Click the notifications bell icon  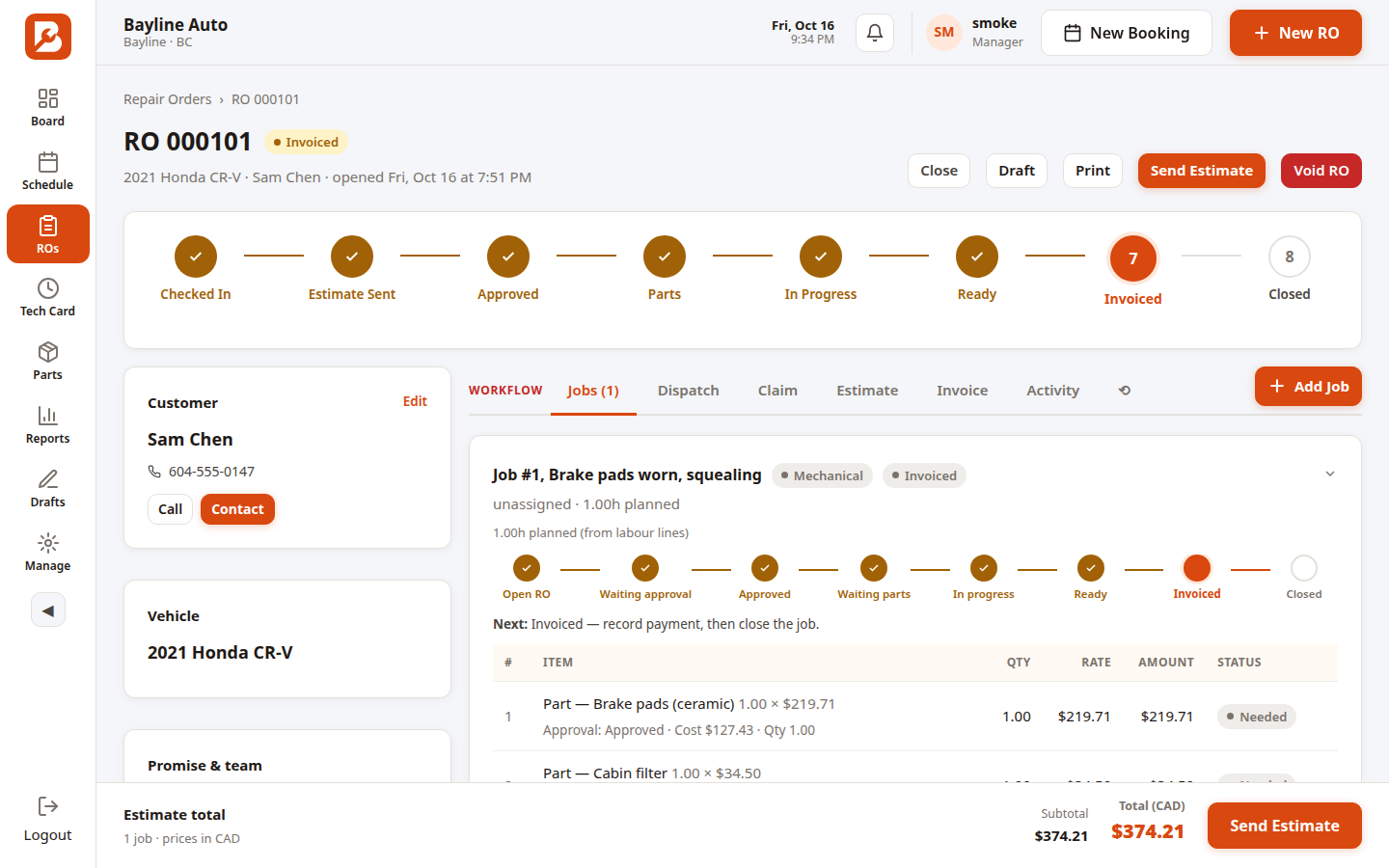(875, 33)
